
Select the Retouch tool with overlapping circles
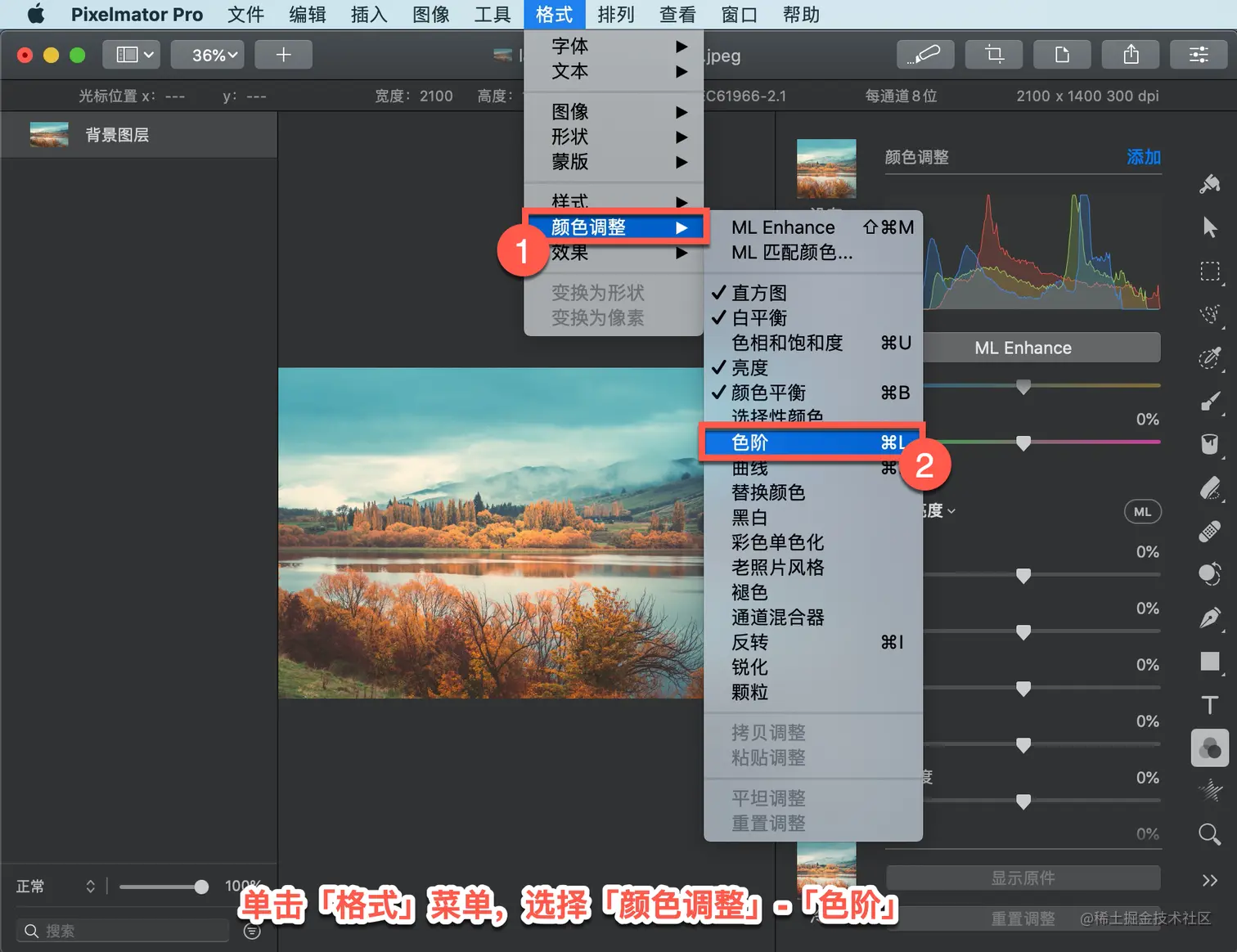click(1210, 575)
